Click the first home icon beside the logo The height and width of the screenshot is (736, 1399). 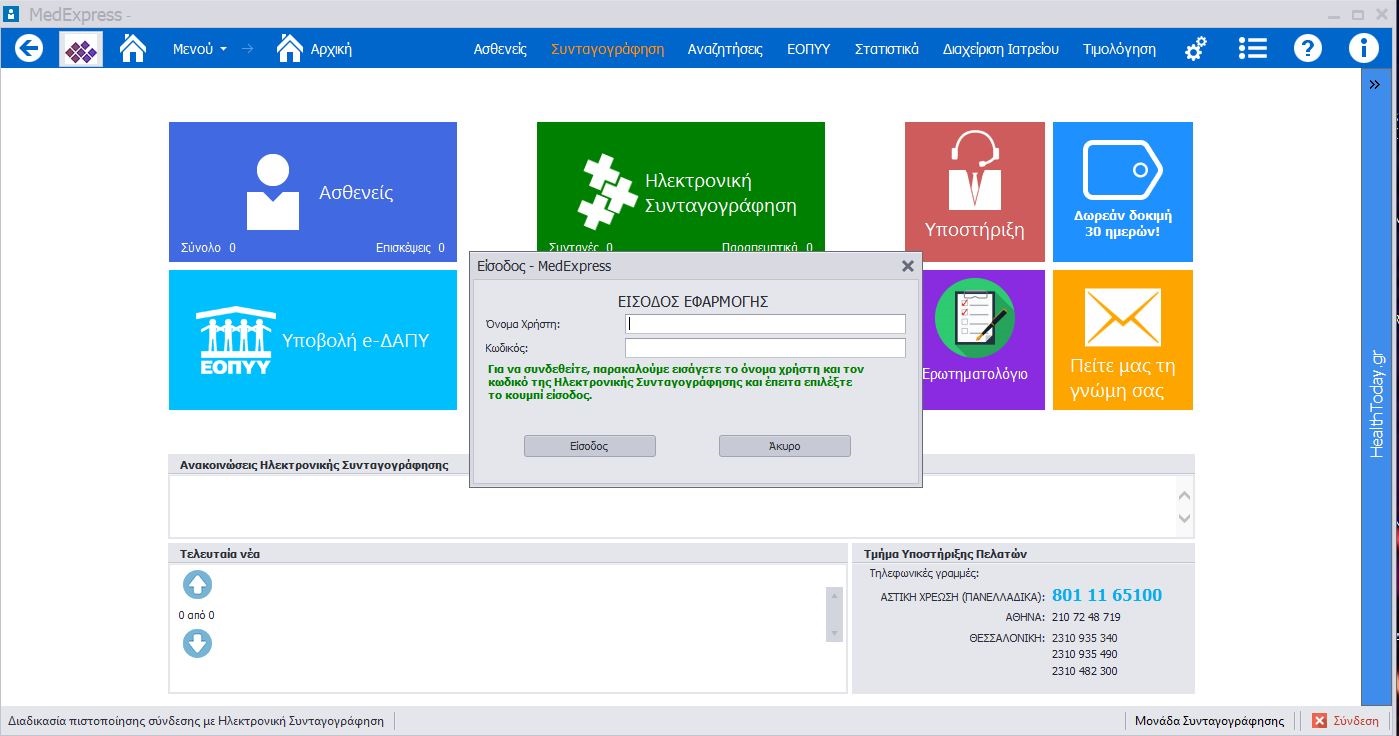[x=133, y=48]
